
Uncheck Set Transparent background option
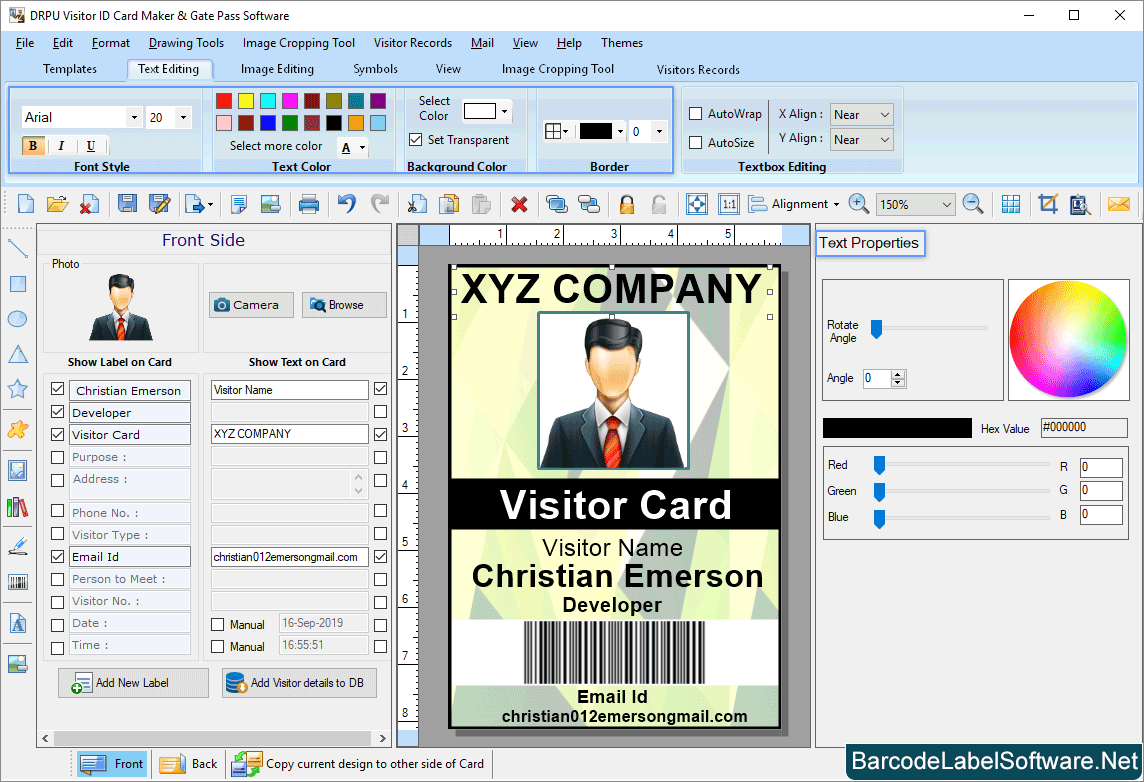pos(417,140)
